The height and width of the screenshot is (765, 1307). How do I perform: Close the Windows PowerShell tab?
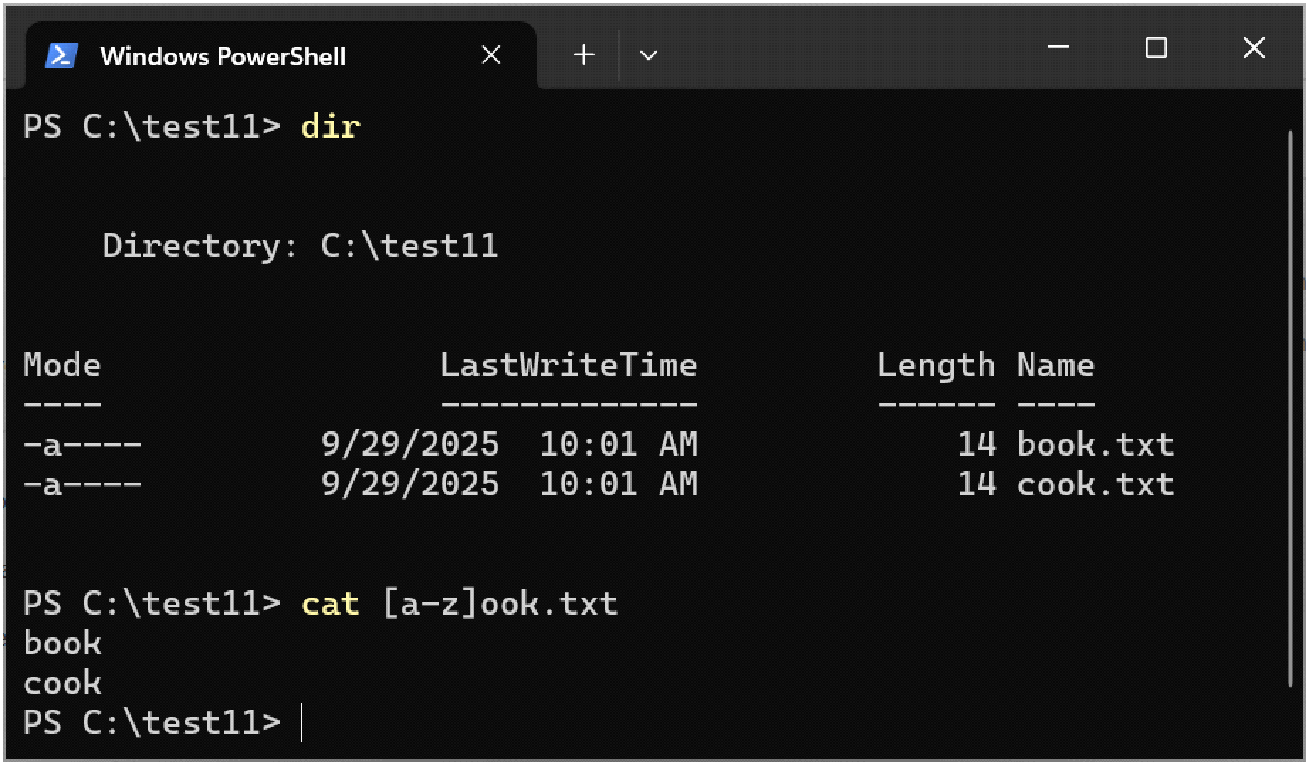[x=491, y=55]
